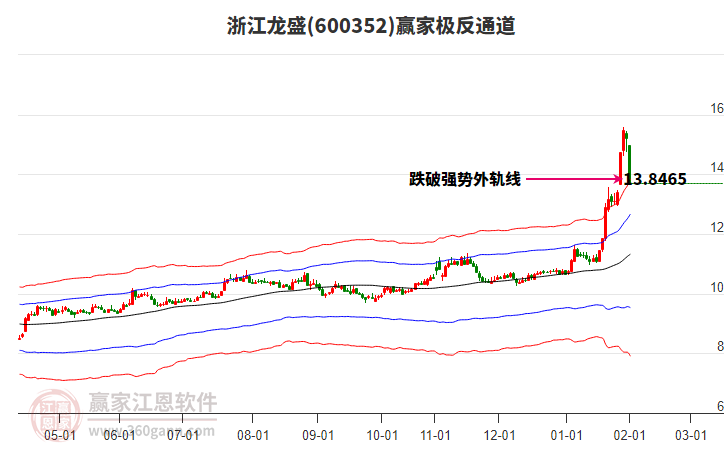Click the 跌破强势外轨线 annotation label
Image resolution: width=726 pixels, height=450 pixels.
(465, 179)
